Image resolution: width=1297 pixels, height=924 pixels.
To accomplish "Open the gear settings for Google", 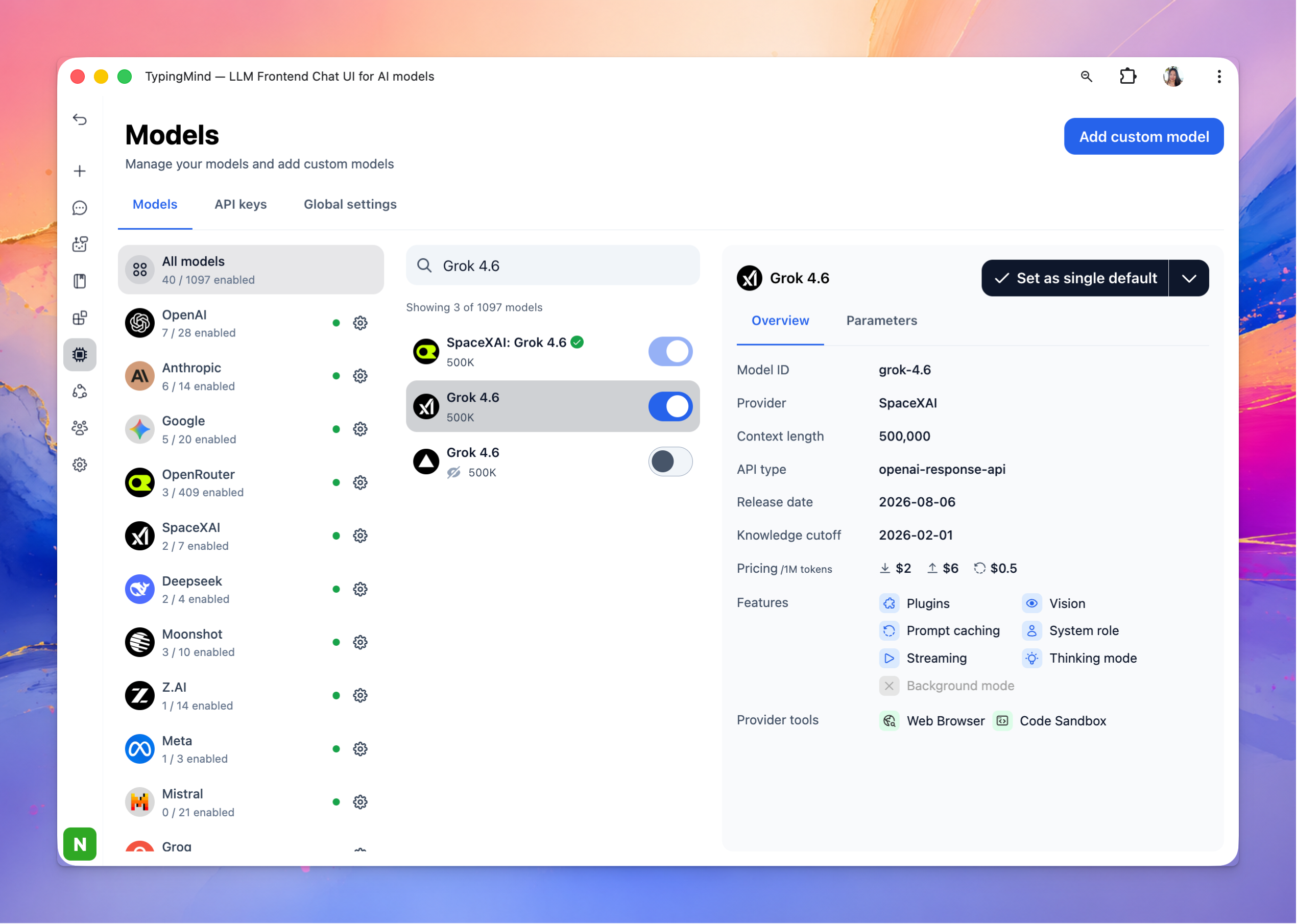I will [x=360, y=429].
